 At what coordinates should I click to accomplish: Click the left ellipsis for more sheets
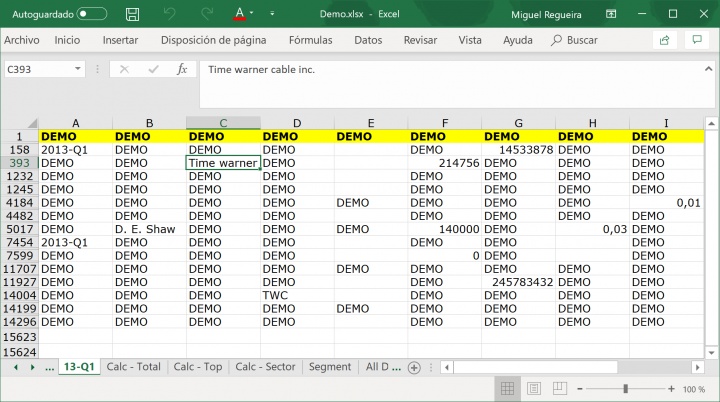[x=50, y=367]
